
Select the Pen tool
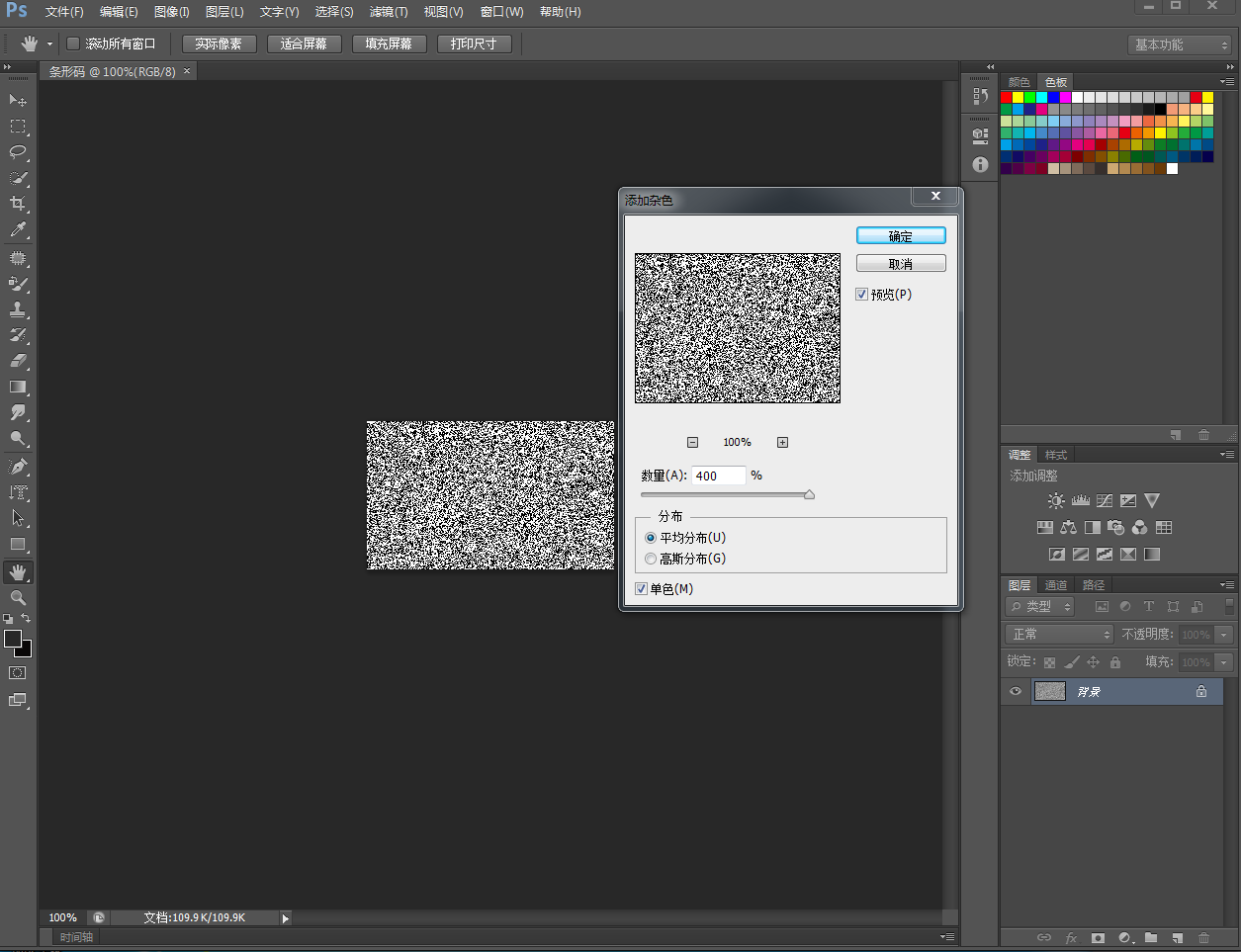pyautogui.click(x=18, y=467)
